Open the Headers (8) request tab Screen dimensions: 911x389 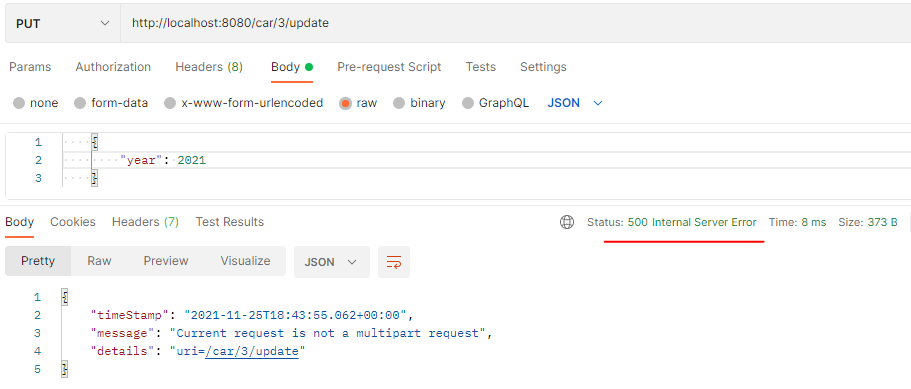[209, 67]
